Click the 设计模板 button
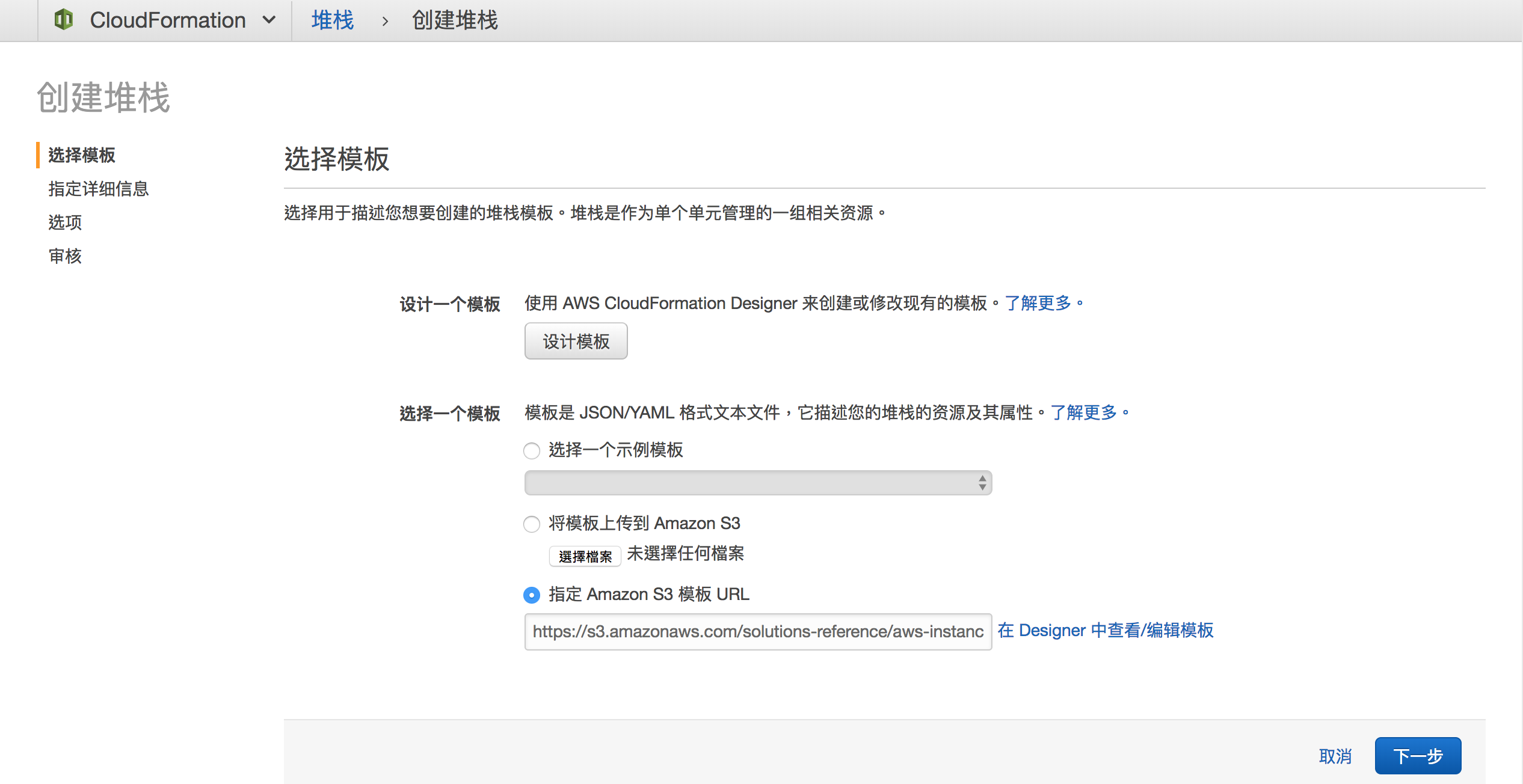The height and width of the screenshot is (784, 1523). pyautogui.click(x=576, y=341)
